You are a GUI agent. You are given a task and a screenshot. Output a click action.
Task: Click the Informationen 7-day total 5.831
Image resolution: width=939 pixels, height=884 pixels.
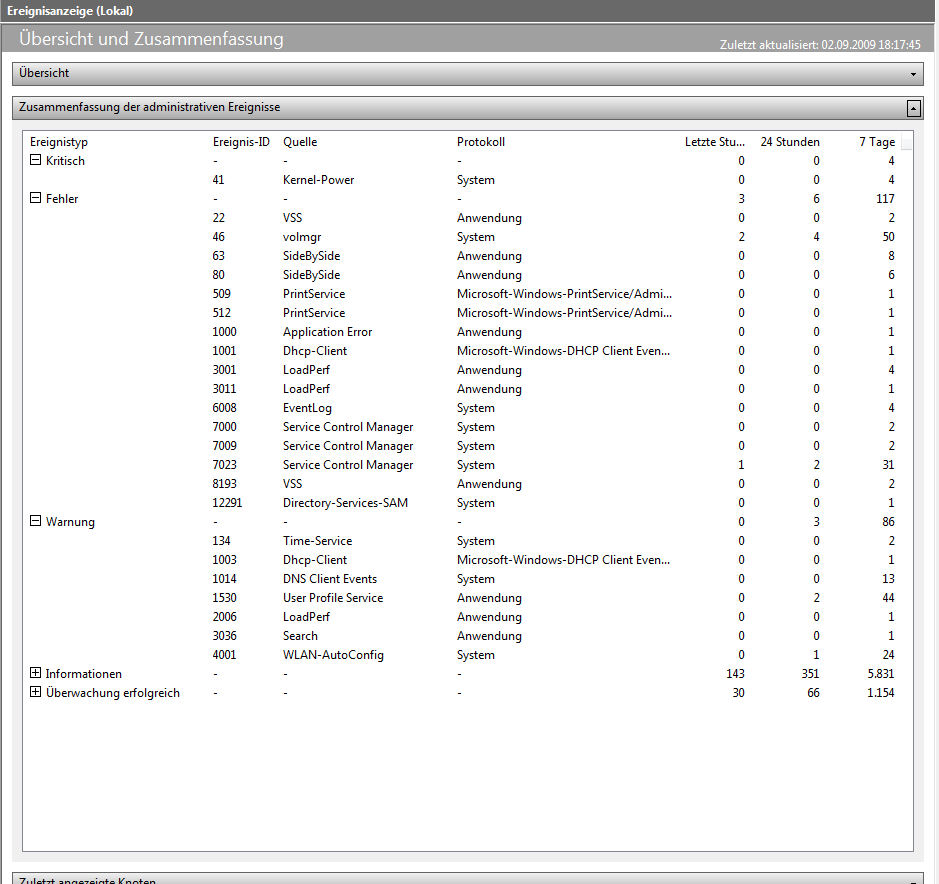[x=880, y=674]
